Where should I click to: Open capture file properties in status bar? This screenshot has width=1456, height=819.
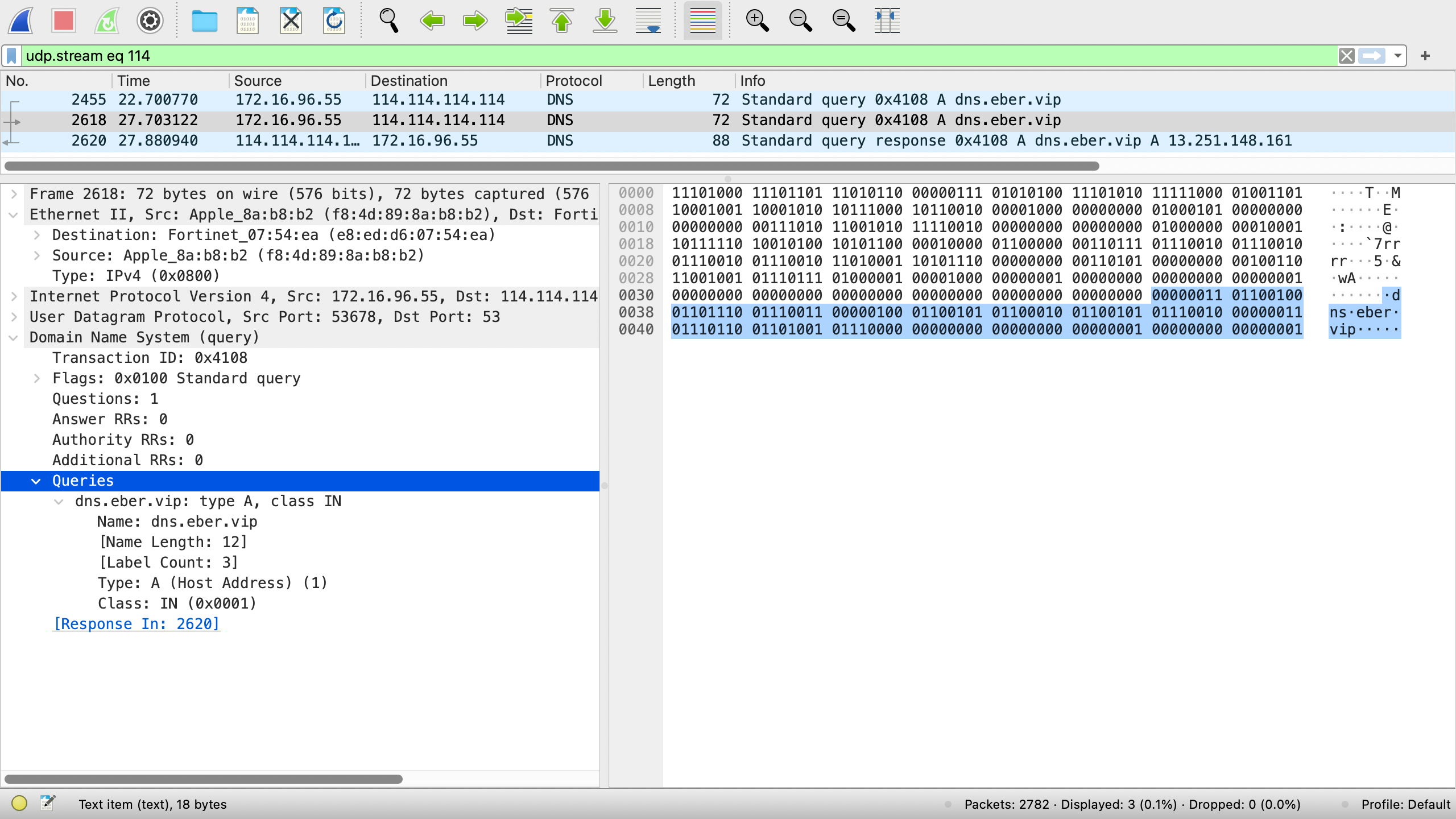(48, 803)
